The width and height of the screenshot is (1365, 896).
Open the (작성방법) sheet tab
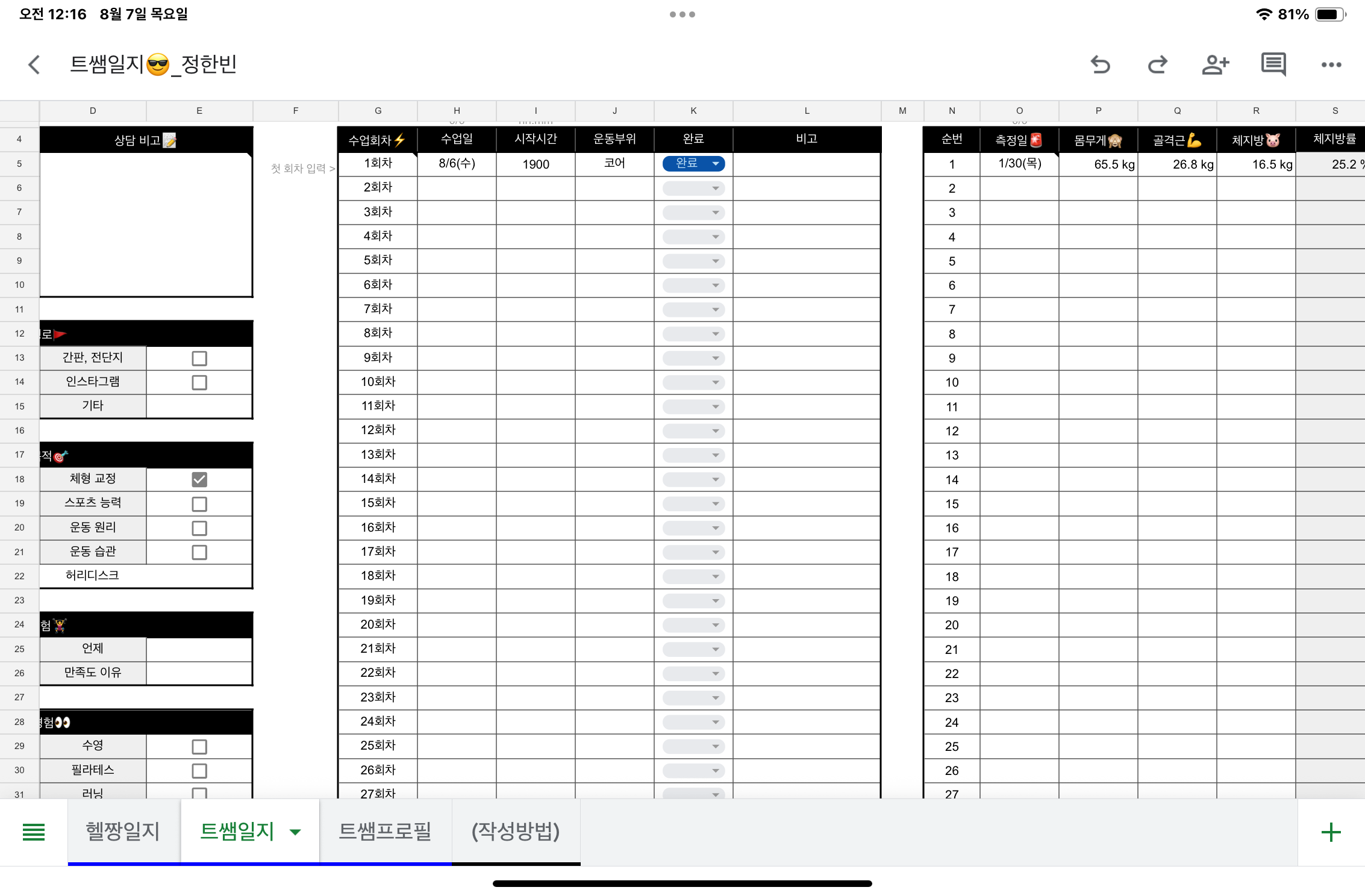[x=516, y=832]
